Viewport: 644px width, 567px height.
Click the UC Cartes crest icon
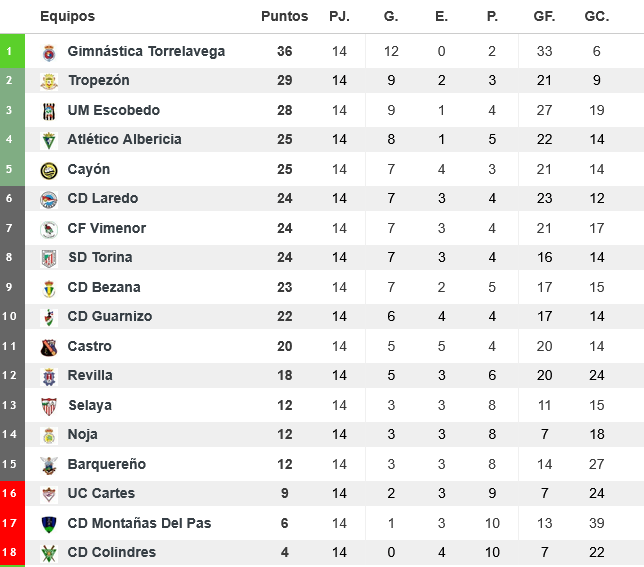[48, 494]
